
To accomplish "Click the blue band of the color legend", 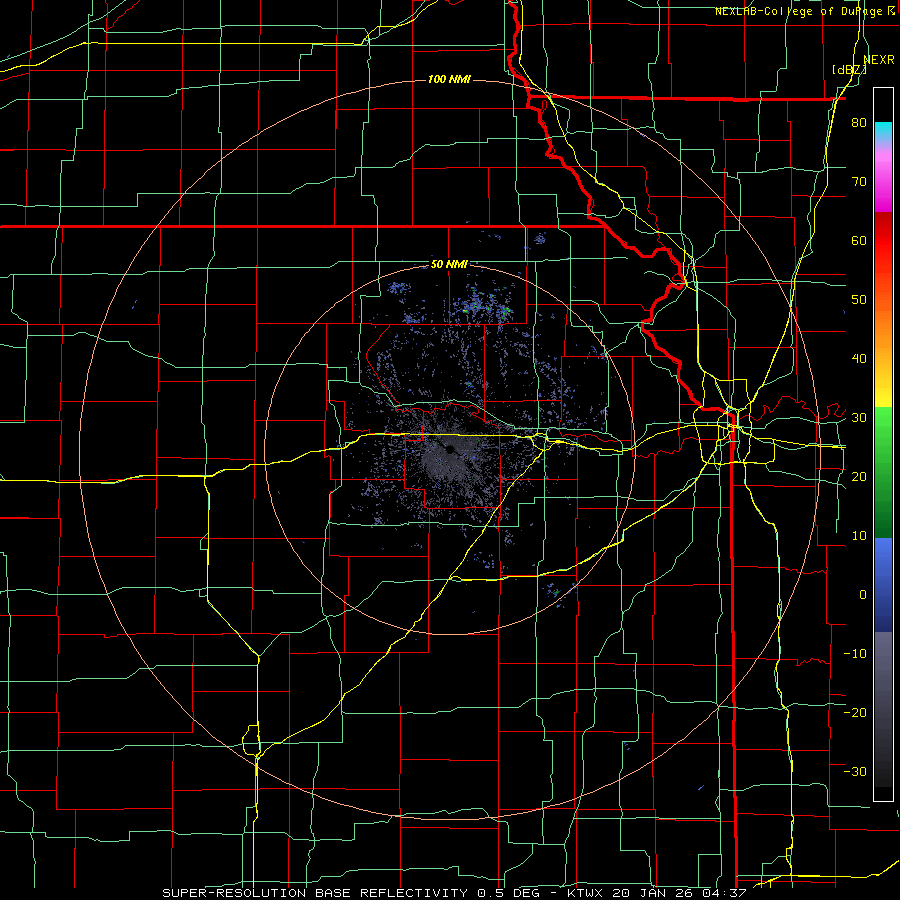I will pyautogui.click(x=883, y=585).
